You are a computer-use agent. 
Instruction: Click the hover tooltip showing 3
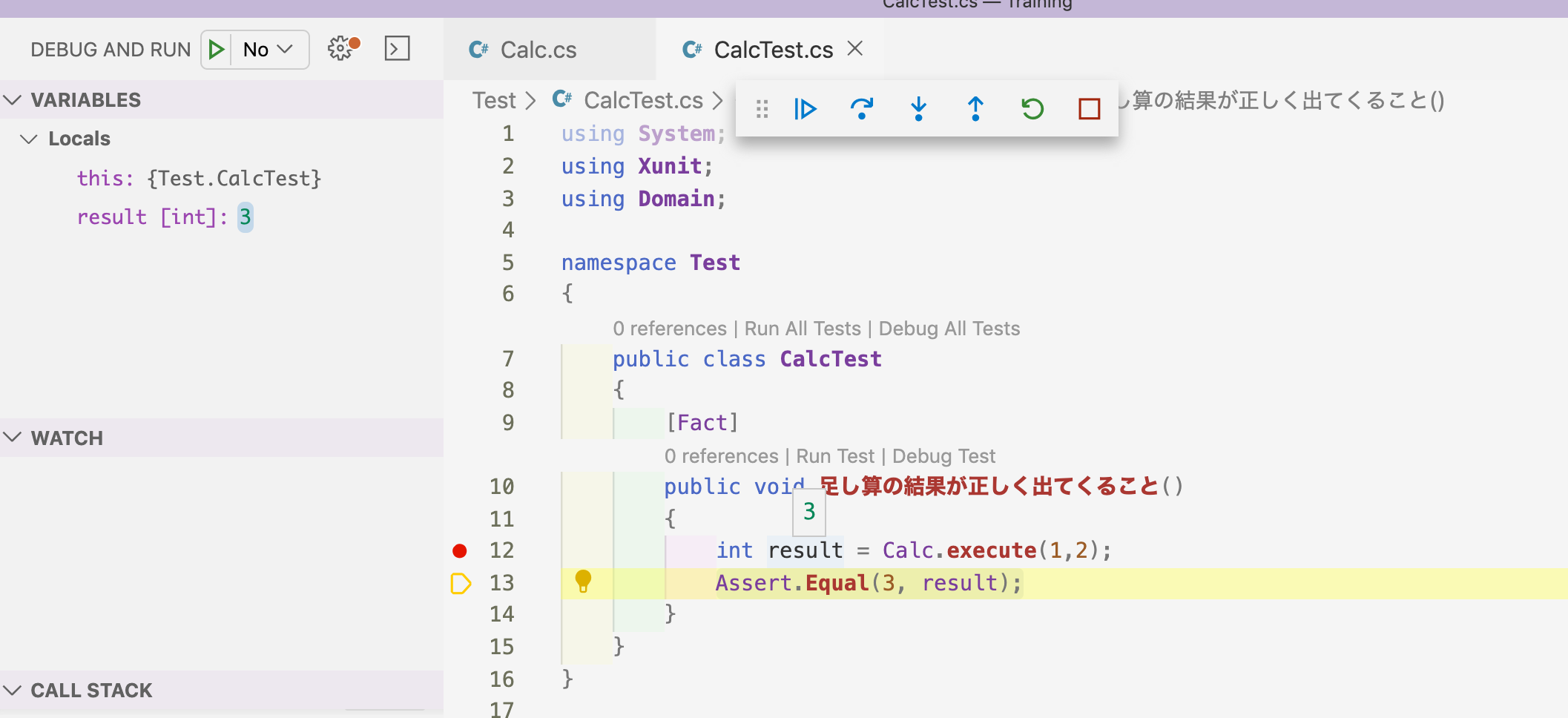809,511
